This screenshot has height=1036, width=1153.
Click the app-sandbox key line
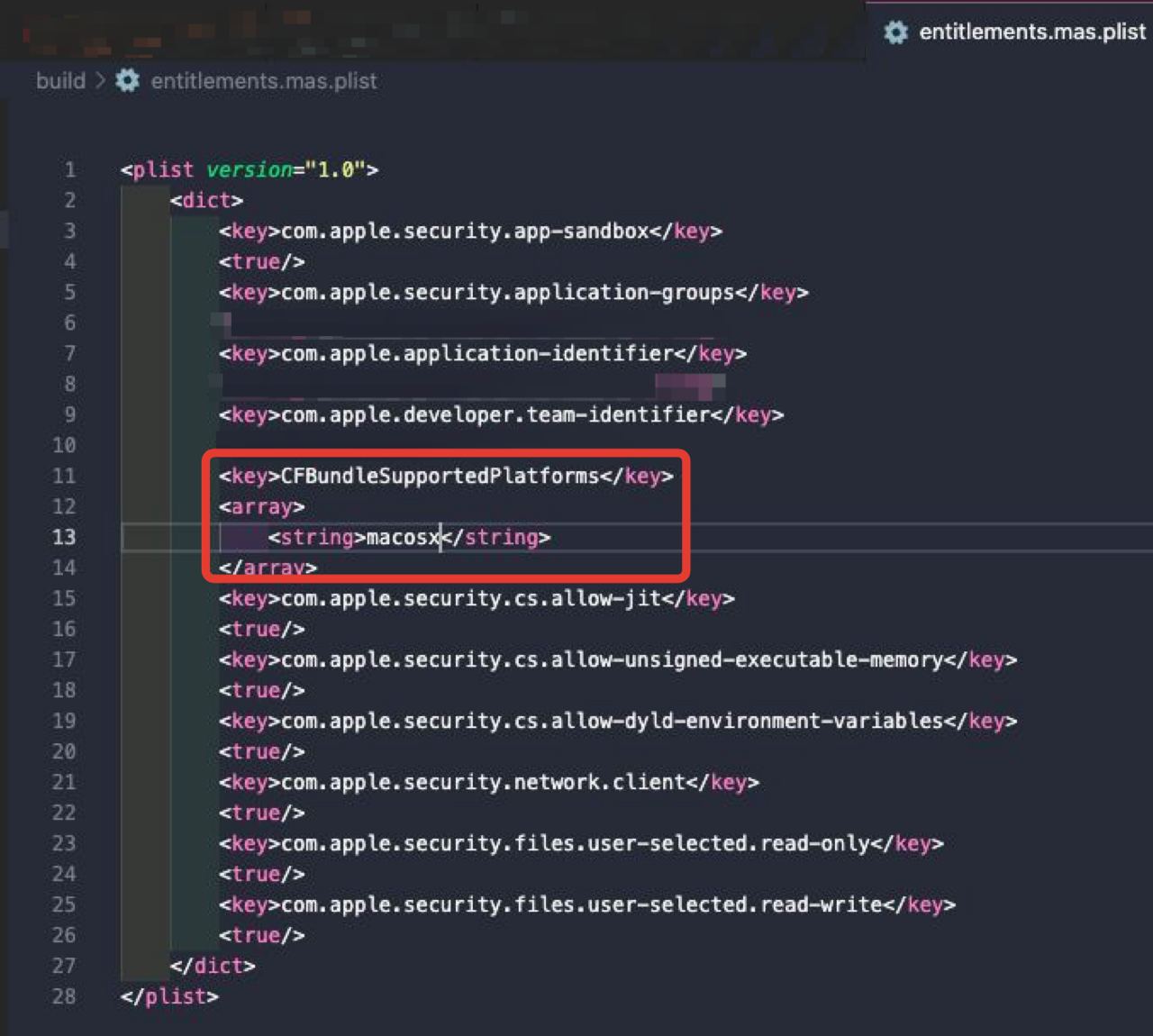470,231
